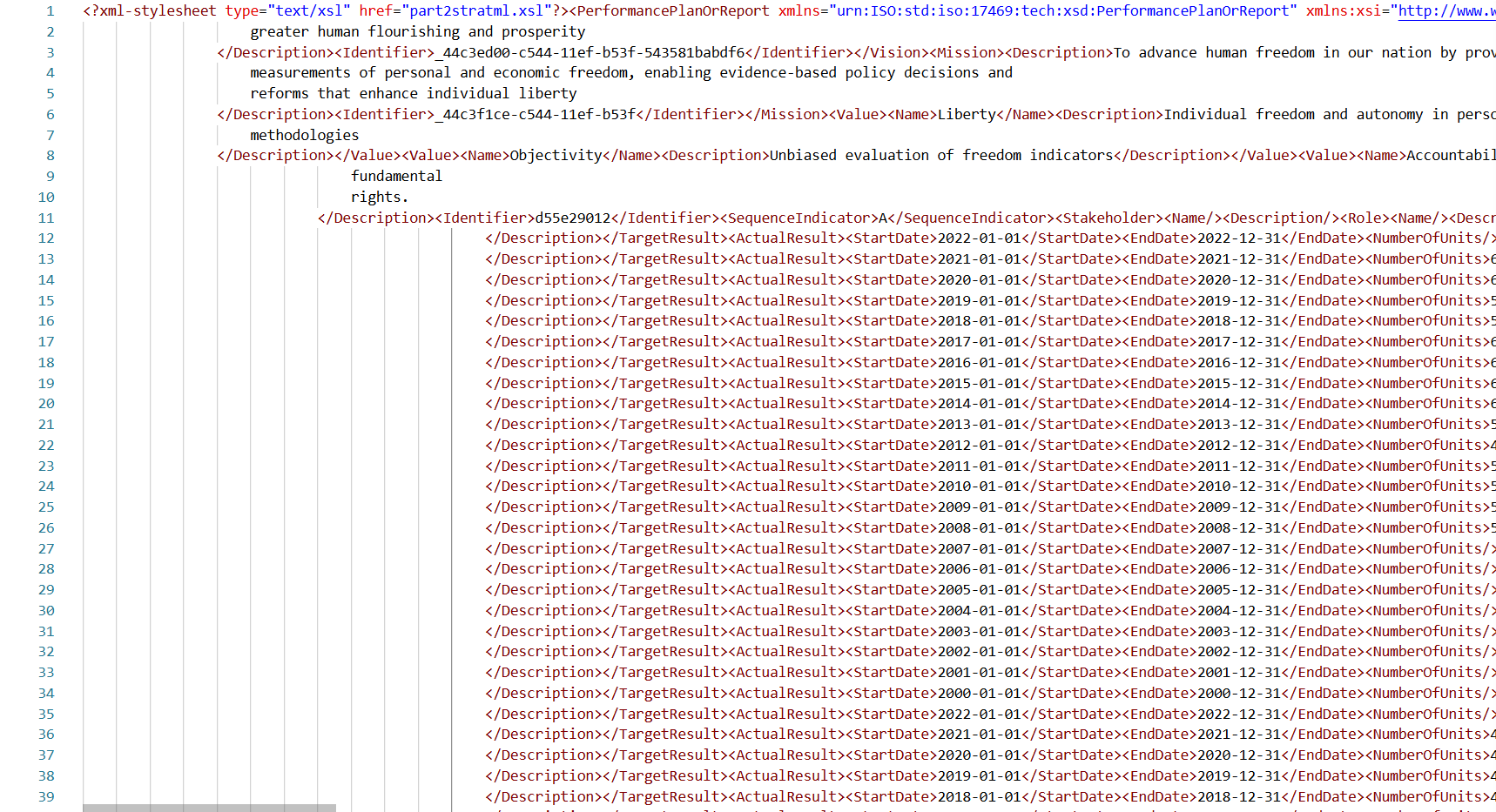Viewport: 1496px width, 812px height.
Task: Click line number 11 in the gutter
Action: (x=46, y=218)
